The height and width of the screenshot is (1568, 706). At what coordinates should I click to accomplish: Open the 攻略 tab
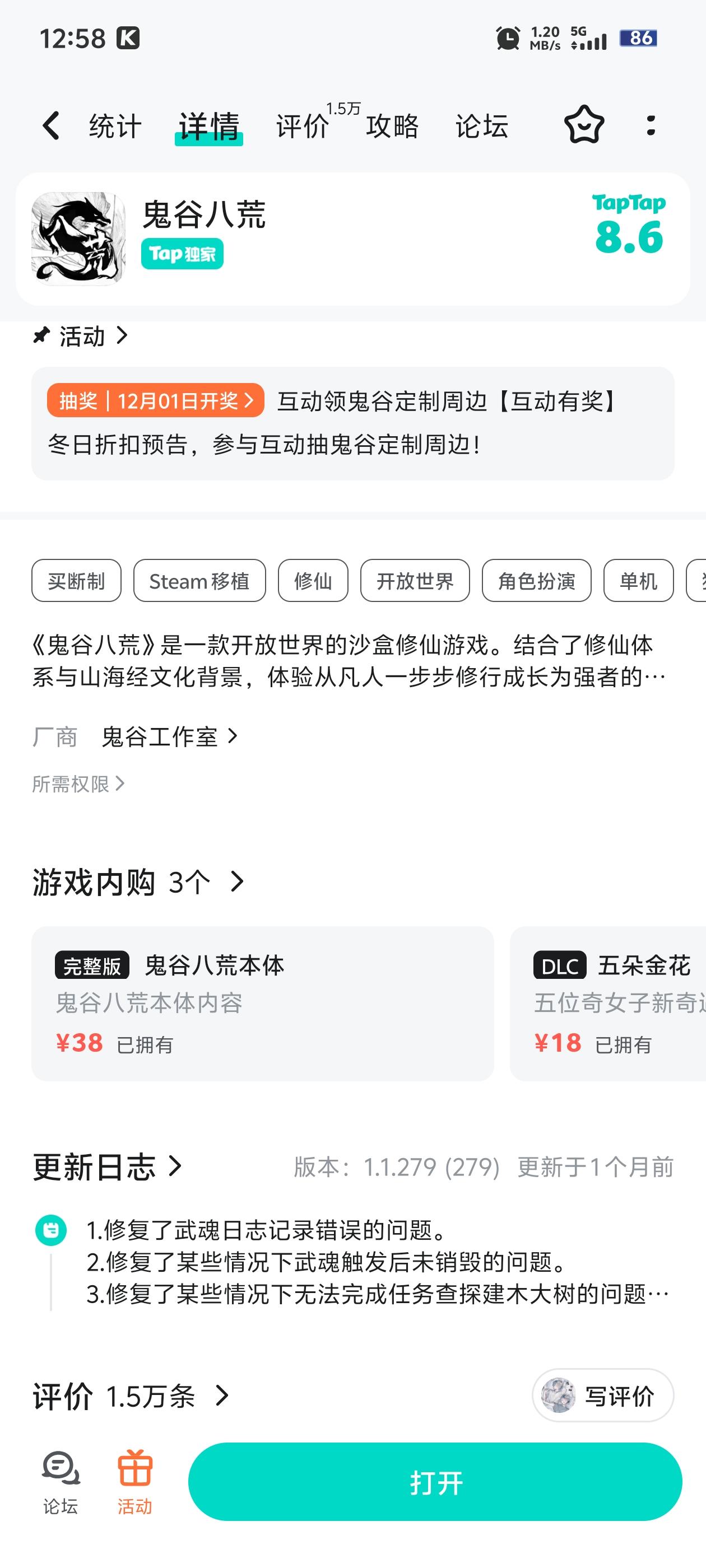coord(392,127)
